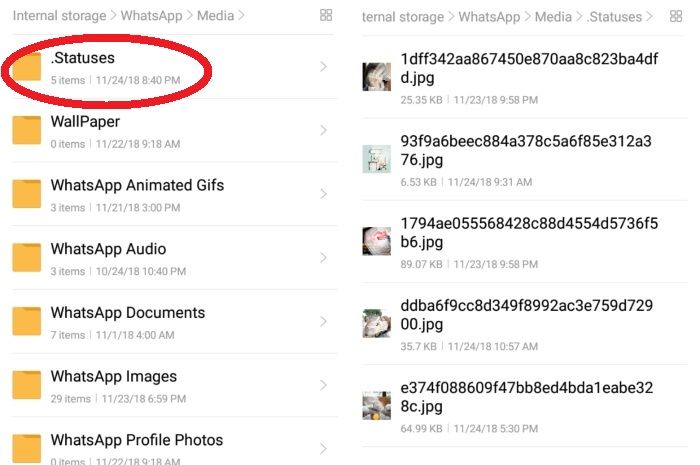Open thumbnail of 1794ae055568428c88d4554d5736f5b6.jpg

click(x=376, y=241)
